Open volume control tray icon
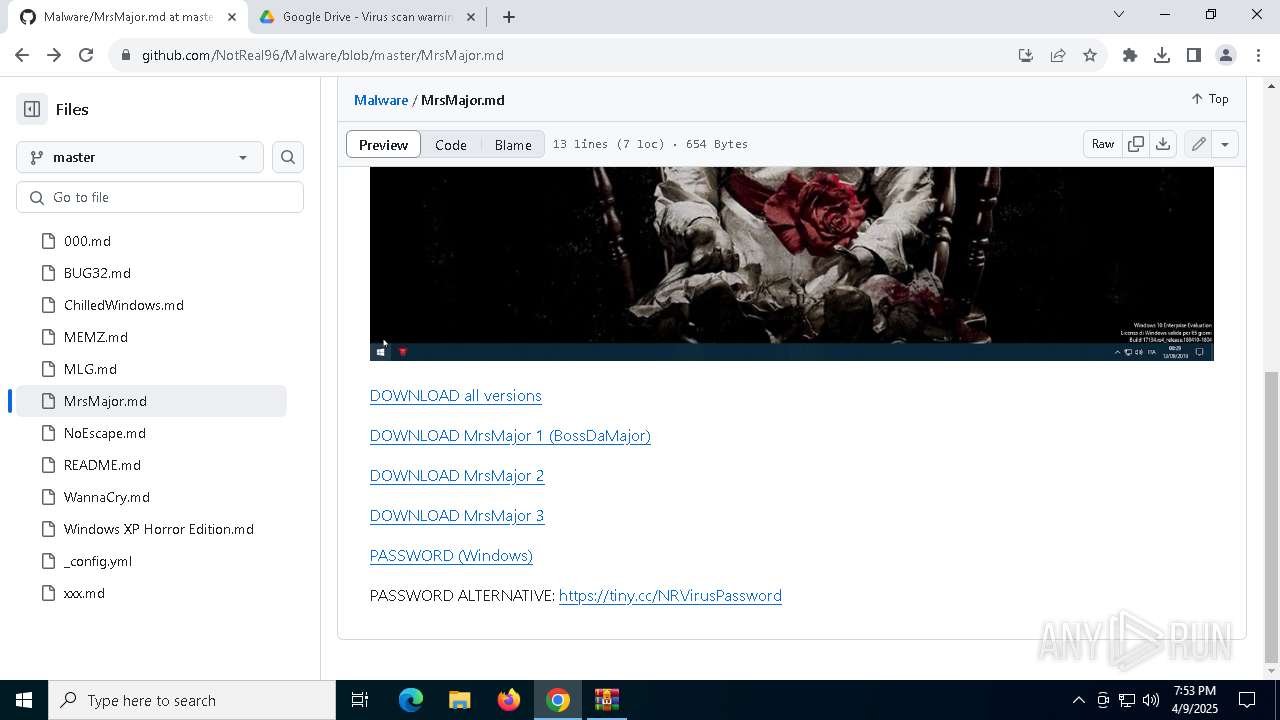The height and width of the screenshot is (720, 1280). tap(1151, 700)
